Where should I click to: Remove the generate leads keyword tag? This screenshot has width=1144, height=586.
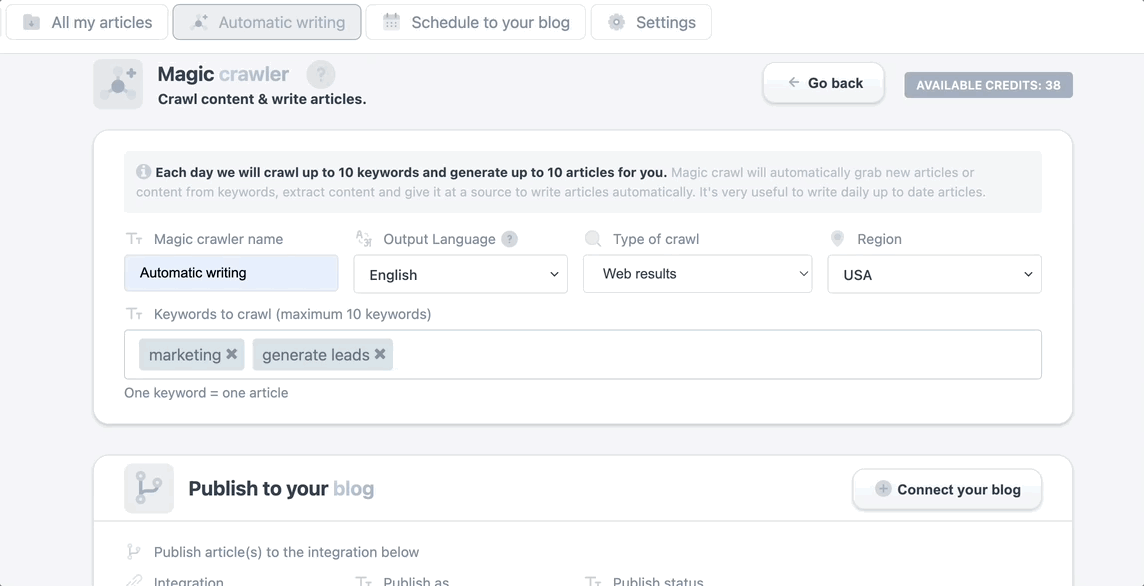pos(380,354)
